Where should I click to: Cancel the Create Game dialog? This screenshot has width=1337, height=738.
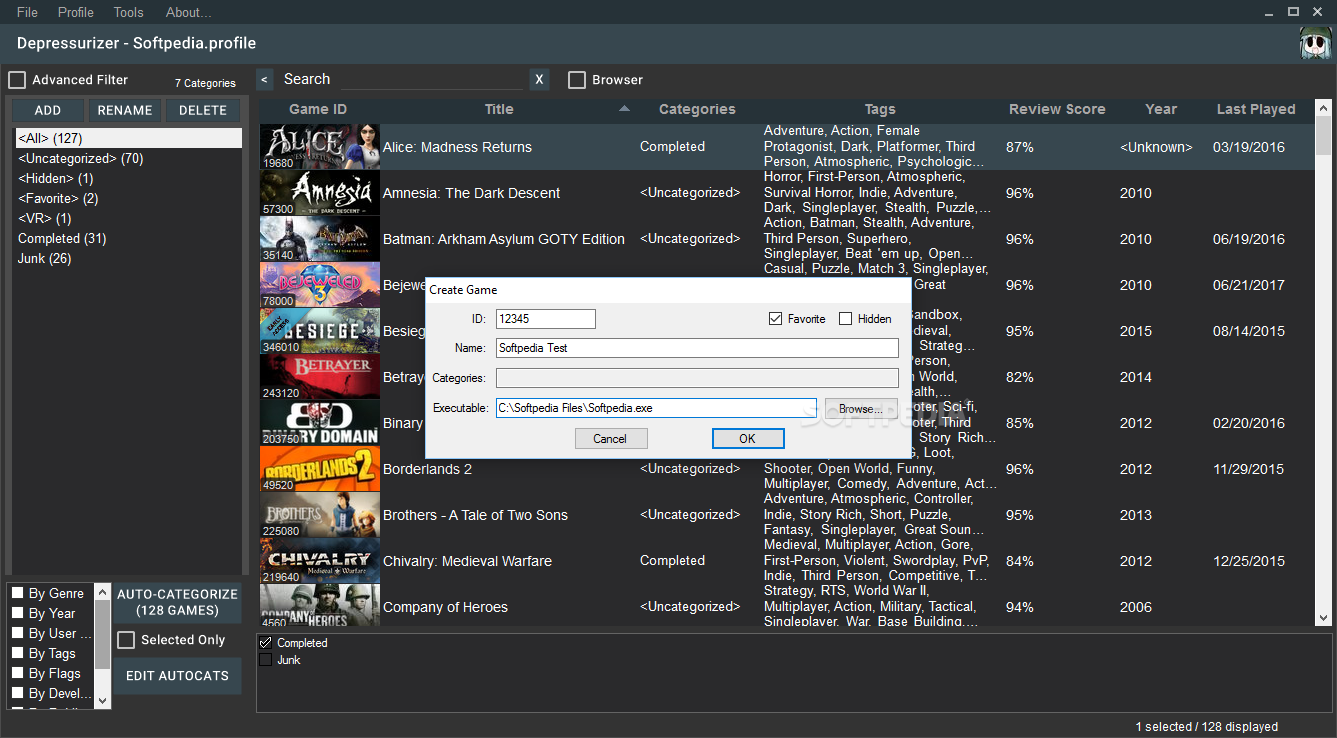pyautogui.click(x=611, y=438)
